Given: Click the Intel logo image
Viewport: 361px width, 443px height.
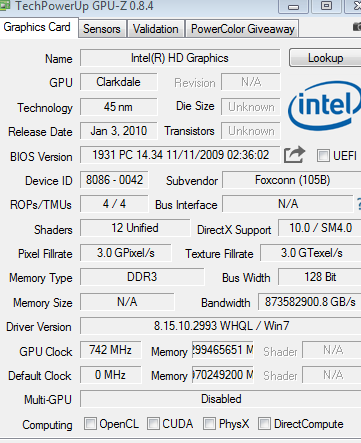Looking at the screenshot, I should coord(324,106).
